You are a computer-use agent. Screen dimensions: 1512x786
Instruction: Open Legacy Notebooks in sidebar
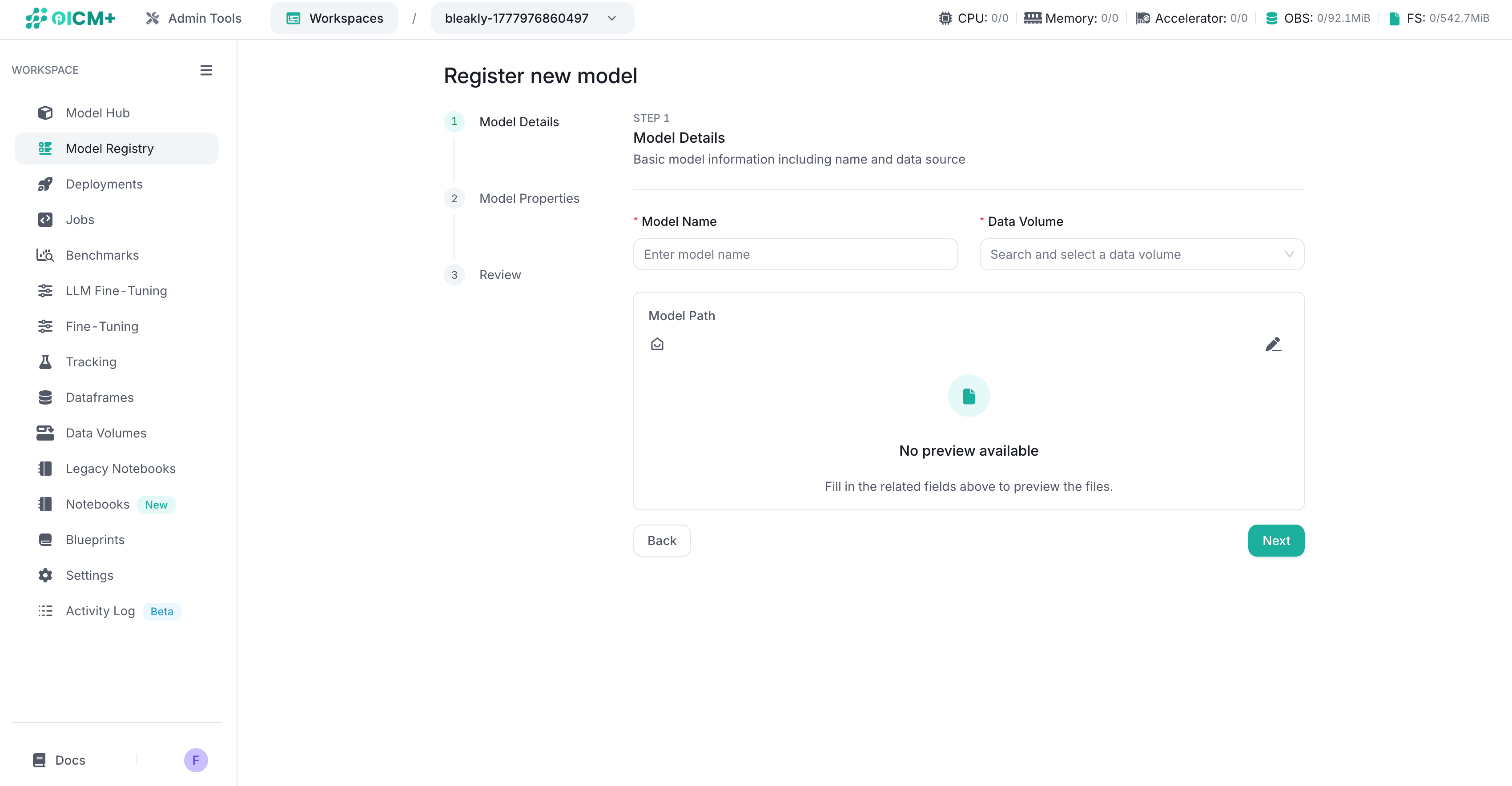[117, 469]
